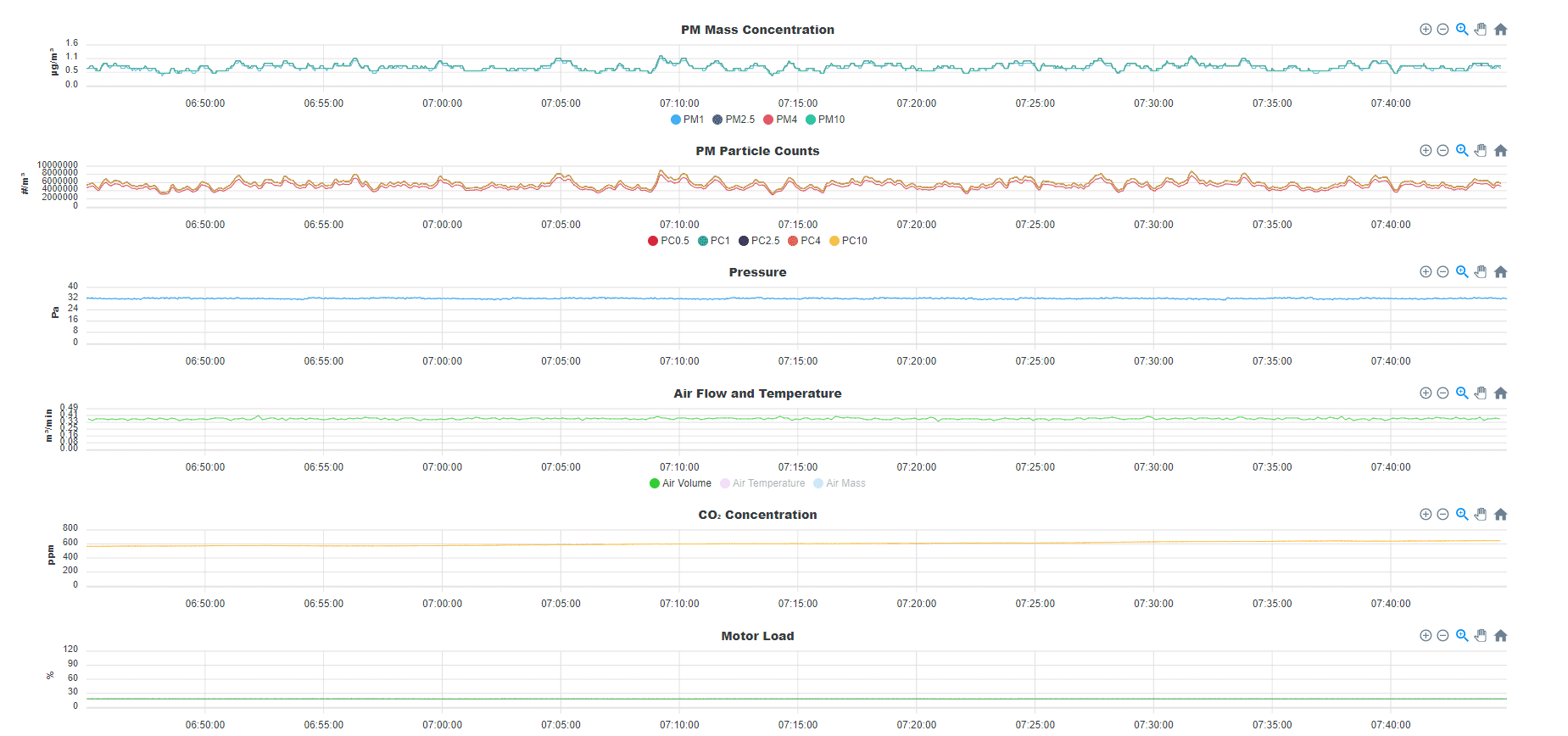Click zoom out on PM Particle Counts chart
The width and height of the screenshot is (1568, 736).
1442,151
